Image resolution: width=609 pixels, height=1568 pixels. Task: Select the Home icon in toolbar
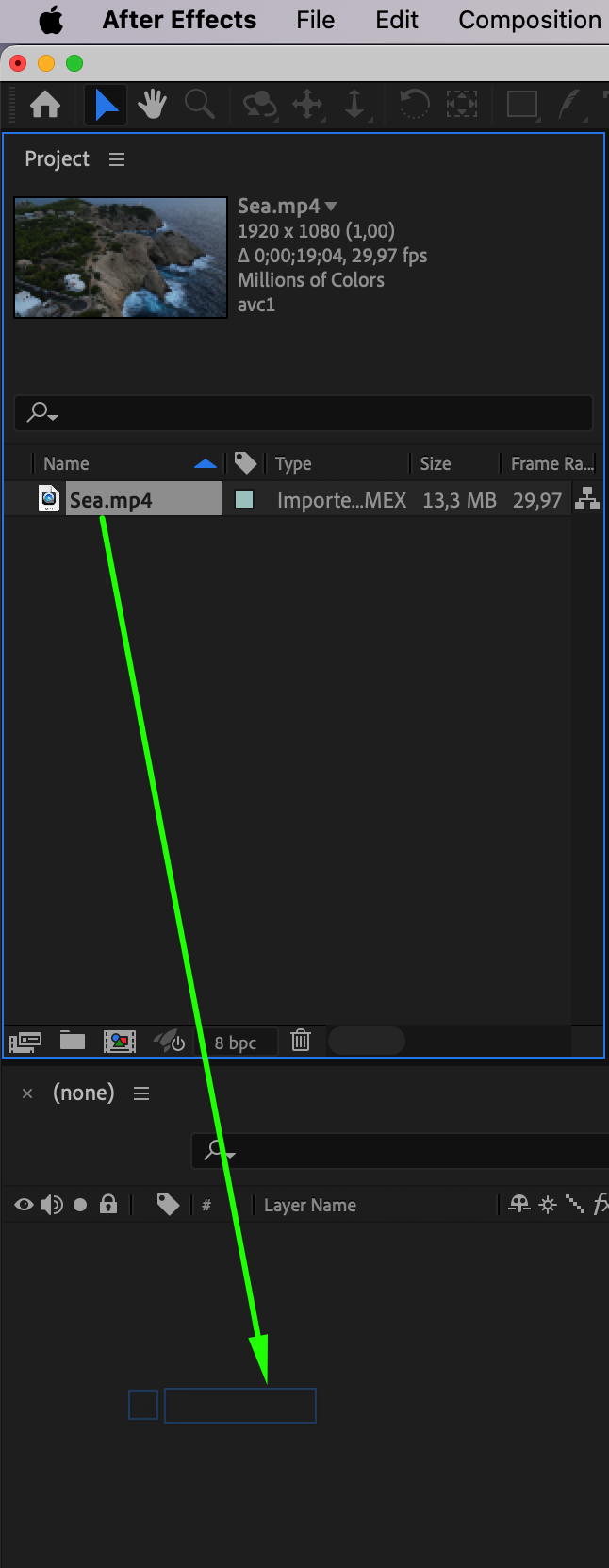[45, 104]
